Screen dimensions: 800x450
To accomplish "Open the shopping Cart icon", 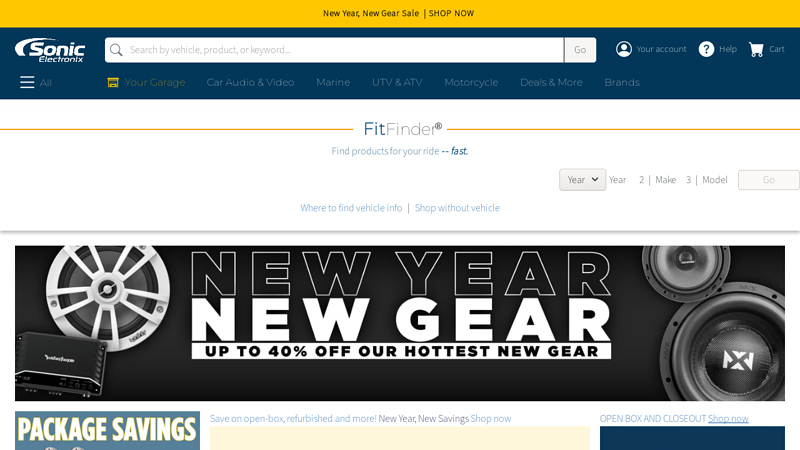I will 756,49.
